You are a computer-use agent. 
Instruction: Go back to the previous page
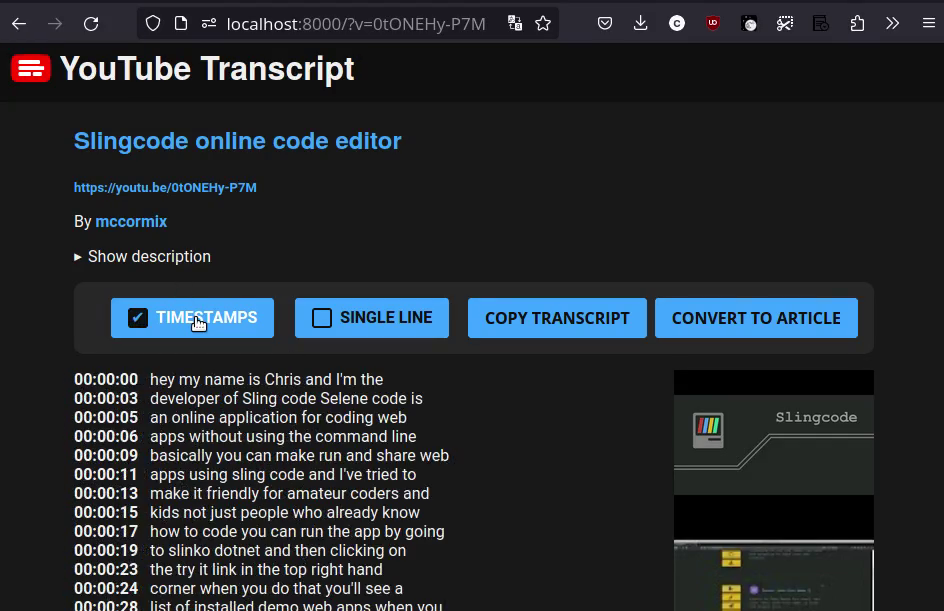19,23
